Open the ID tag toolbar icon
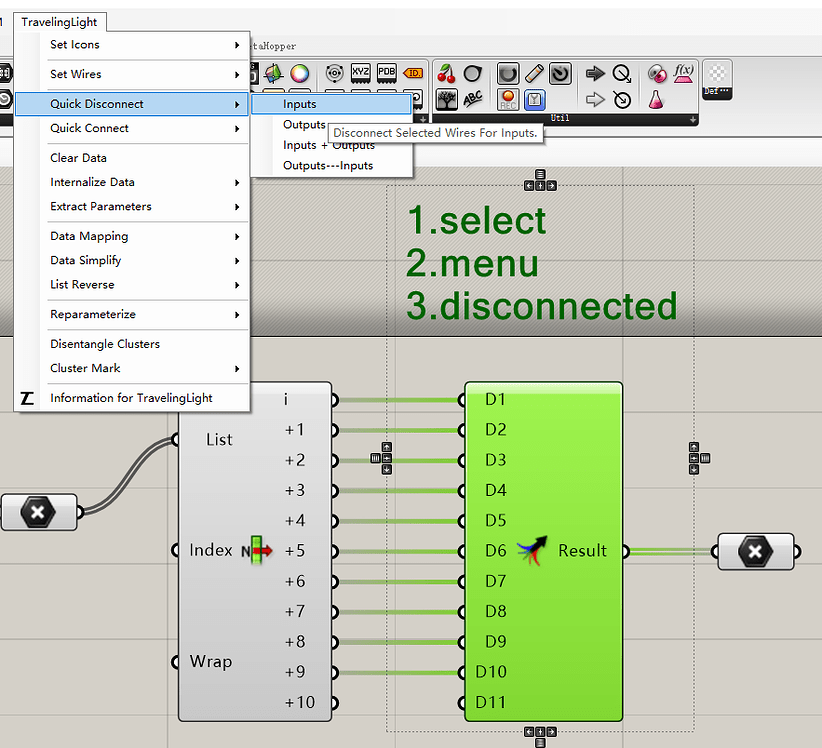822x748 pixels. pos(412,73)
